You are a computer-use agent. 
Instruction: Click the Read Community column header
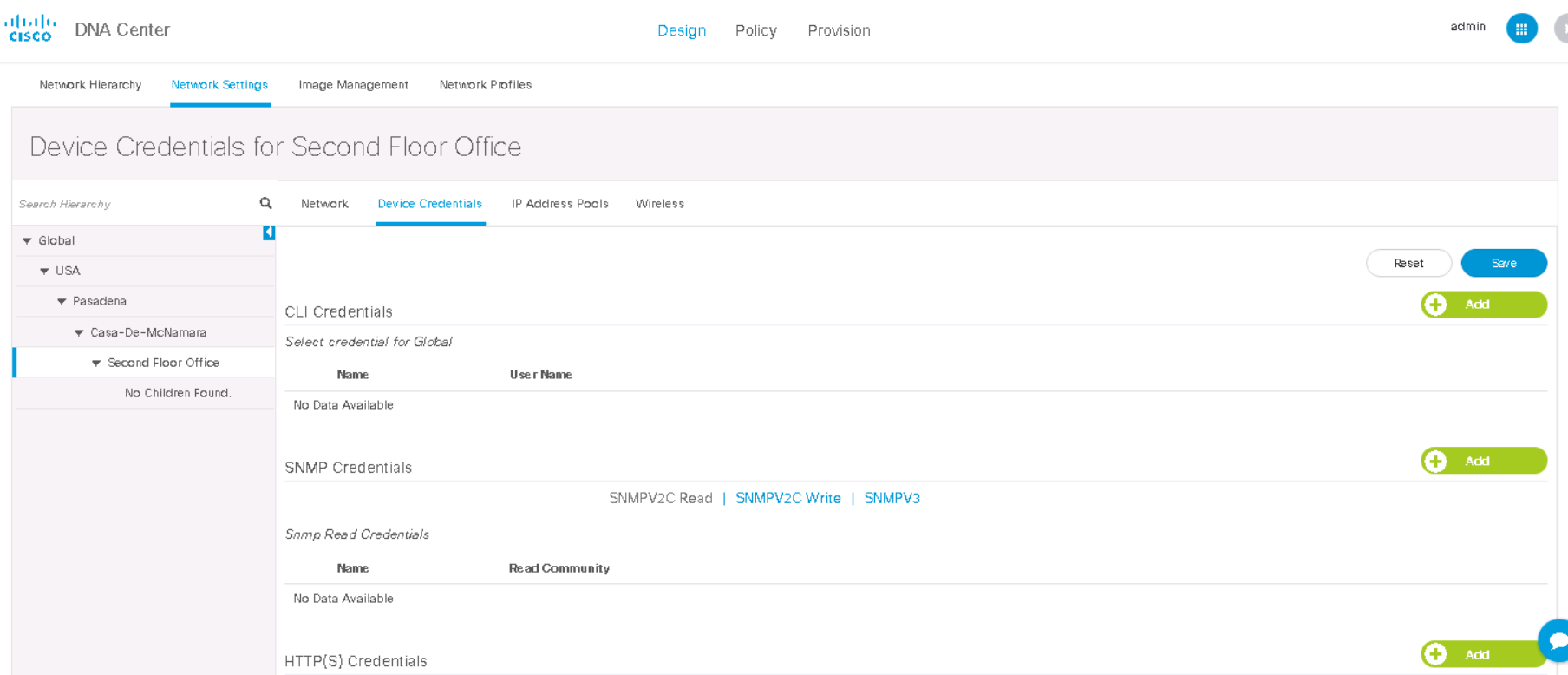(559, 568)
